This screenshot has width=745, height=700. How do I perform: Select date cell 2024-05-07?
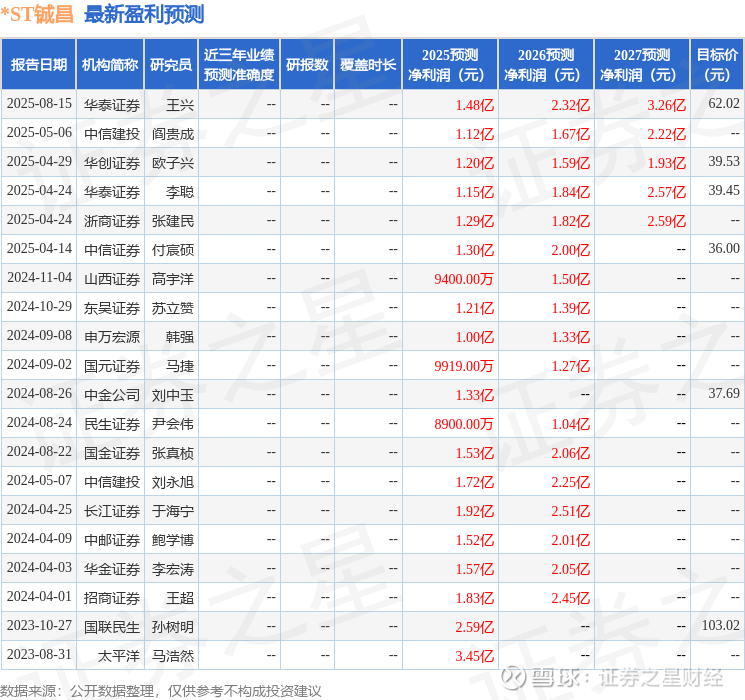click(39, 480)
